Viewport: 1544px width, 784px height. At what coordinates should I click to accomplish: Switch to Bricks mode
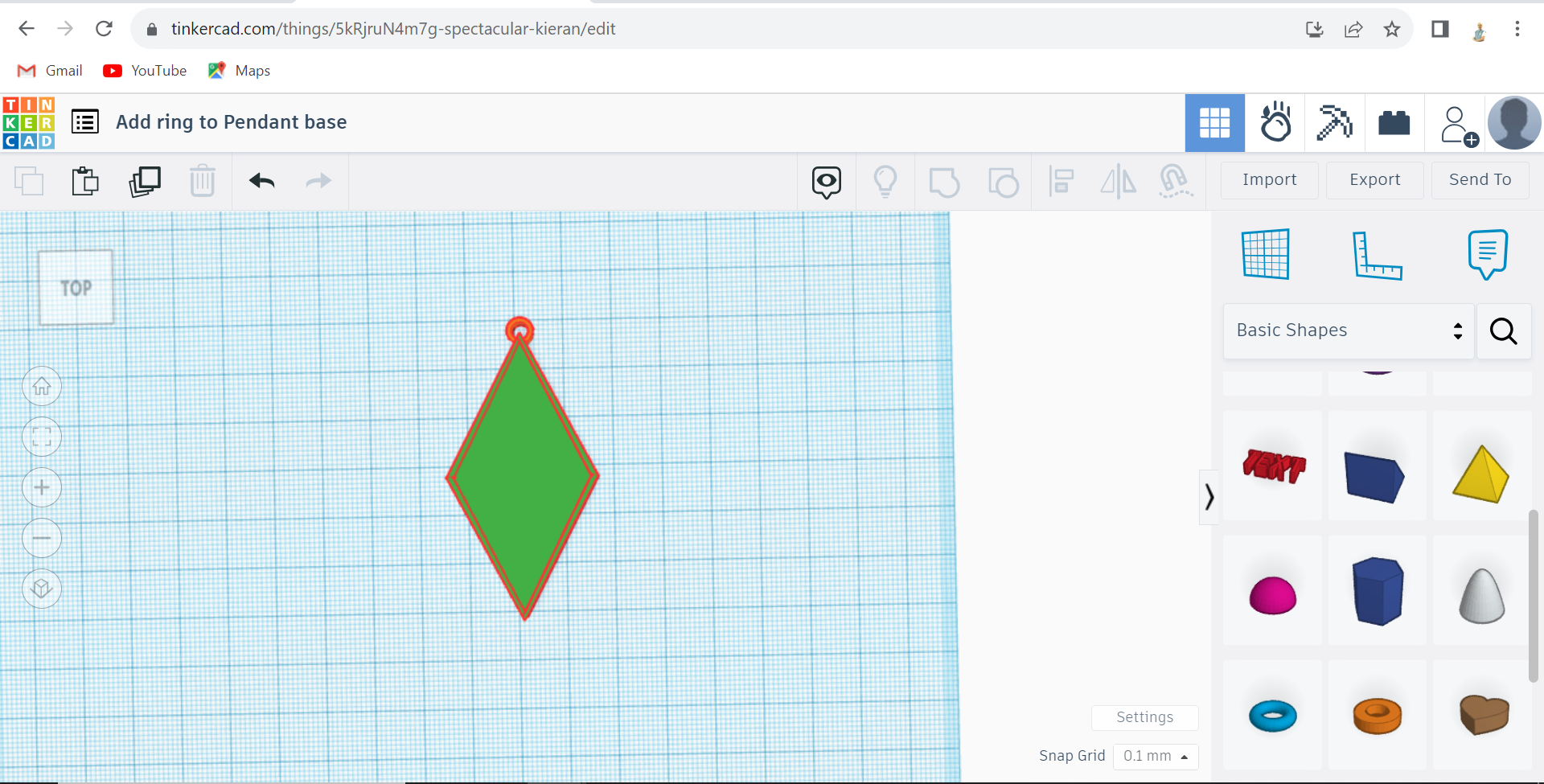point(1394,123)
